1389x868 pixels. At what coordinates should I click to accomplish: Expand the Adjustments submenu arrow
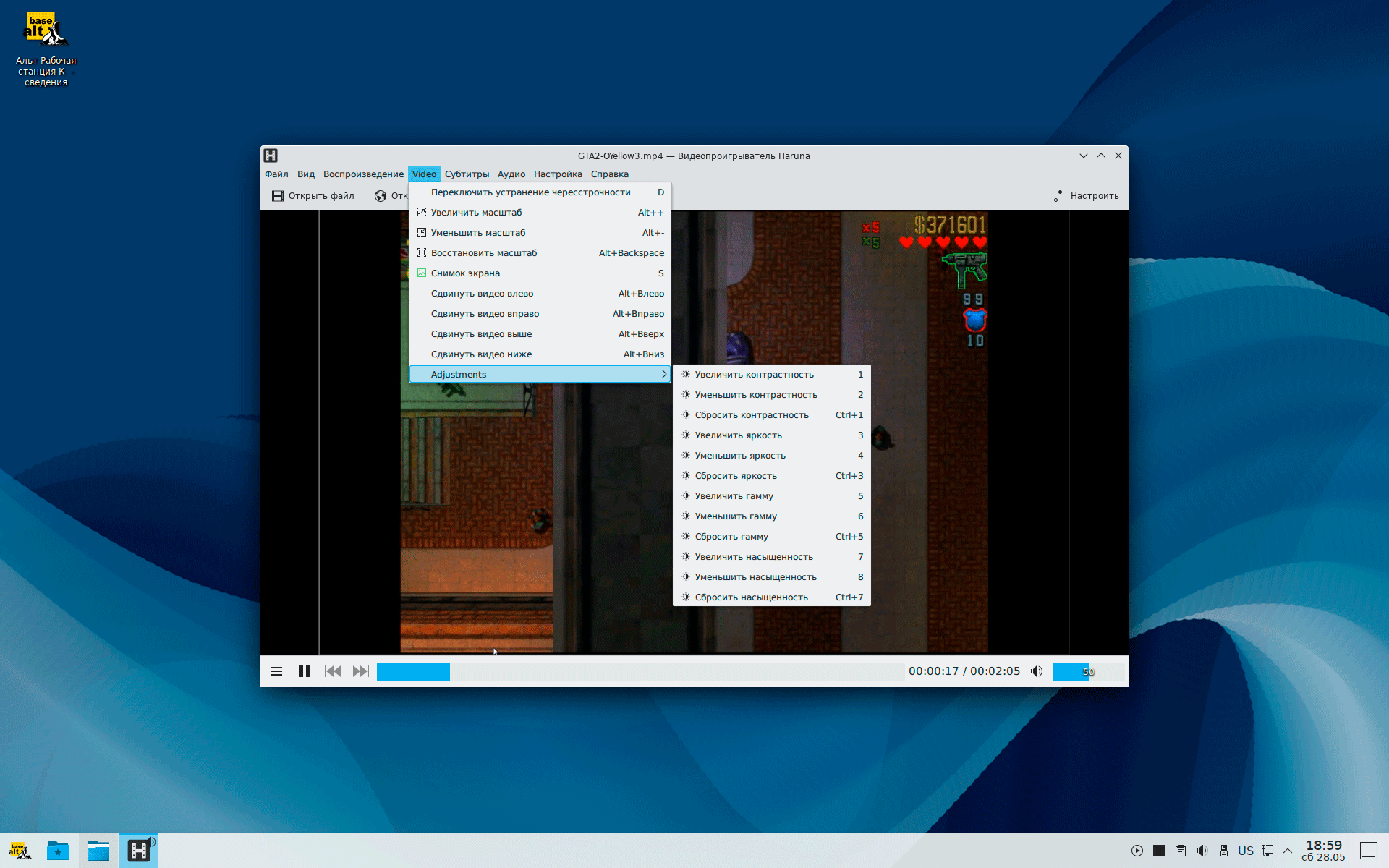point(663,375)
